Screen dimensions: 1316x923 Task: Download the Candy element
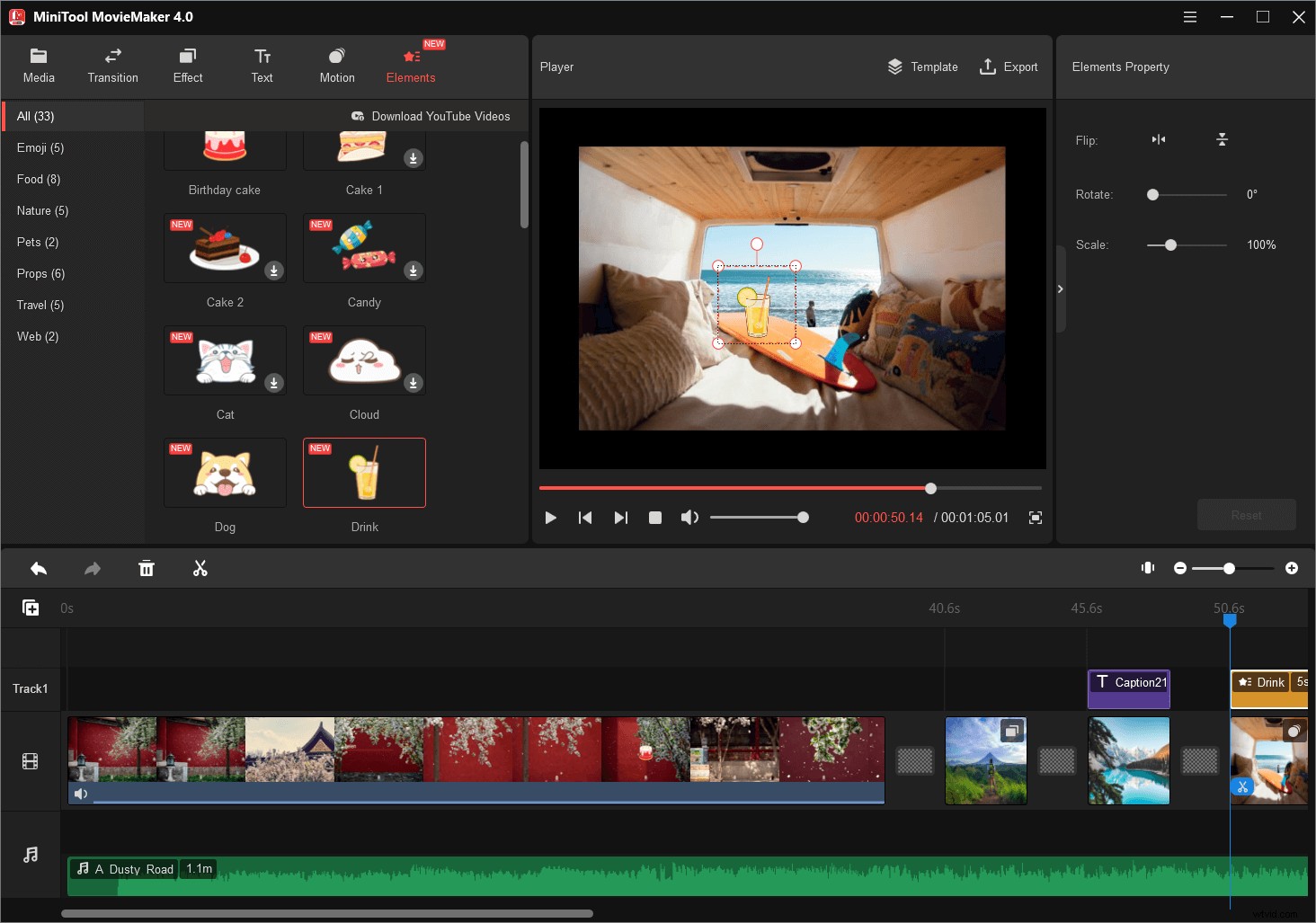[x=413, y=271]
